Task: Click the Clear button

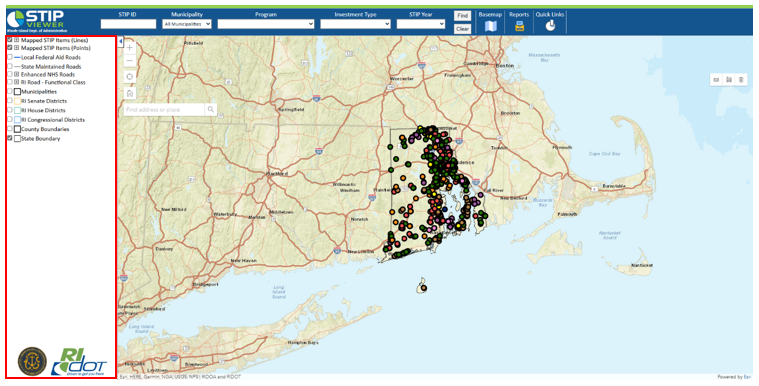Action: 462,29
